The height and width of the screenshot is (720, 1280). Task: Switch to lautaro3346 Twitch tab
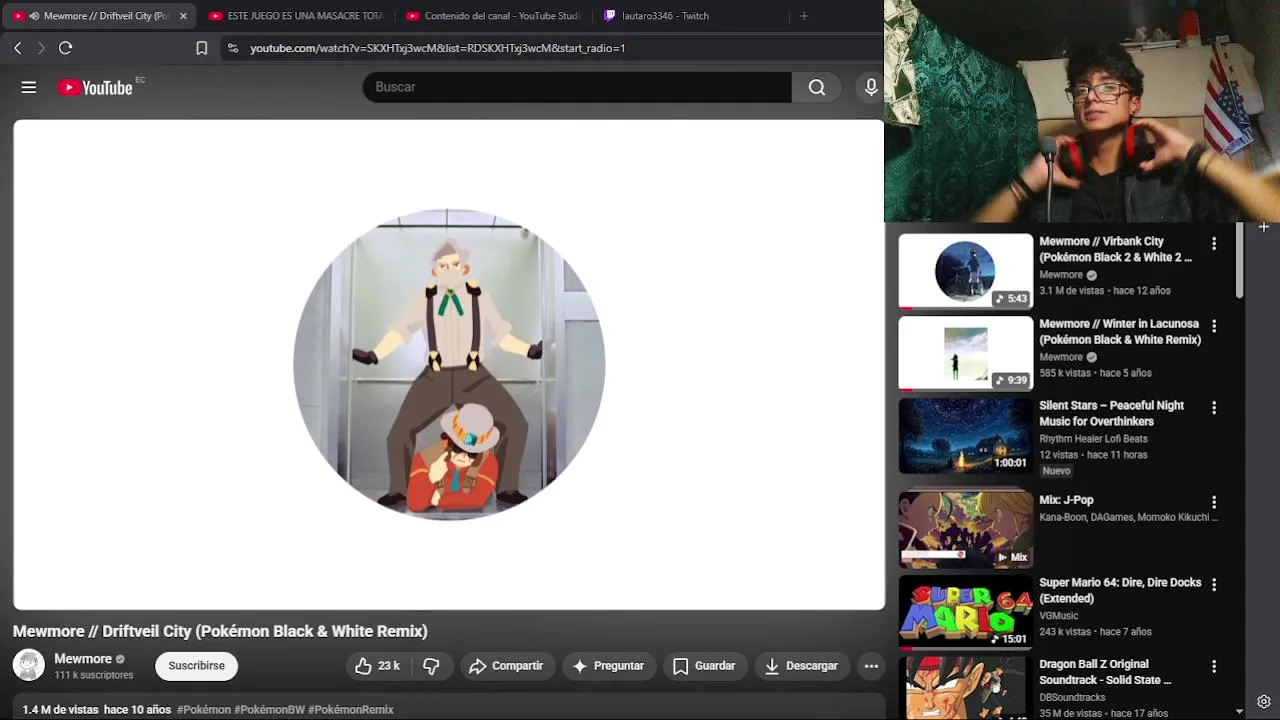(690, 16)
